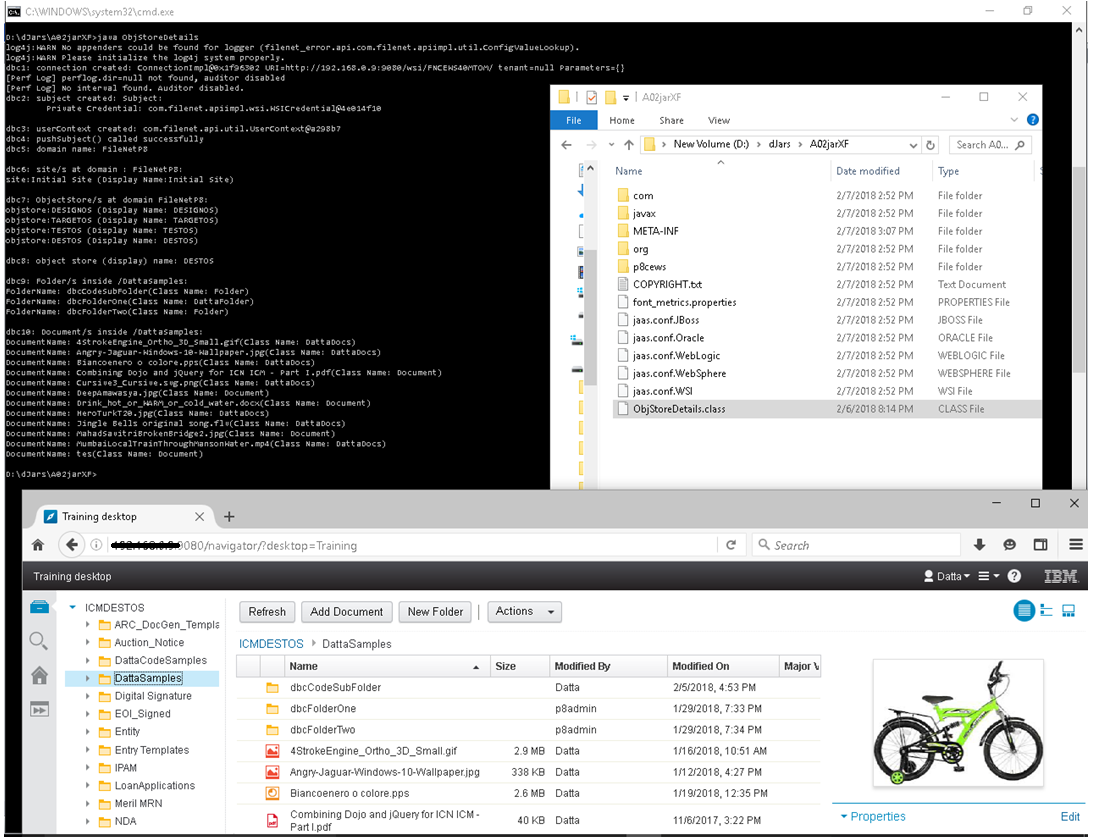The width and height of the screenshot is (1093, 837).
Task: Click the Home icon in Navigator sidebar
Action: pos(38,676)
